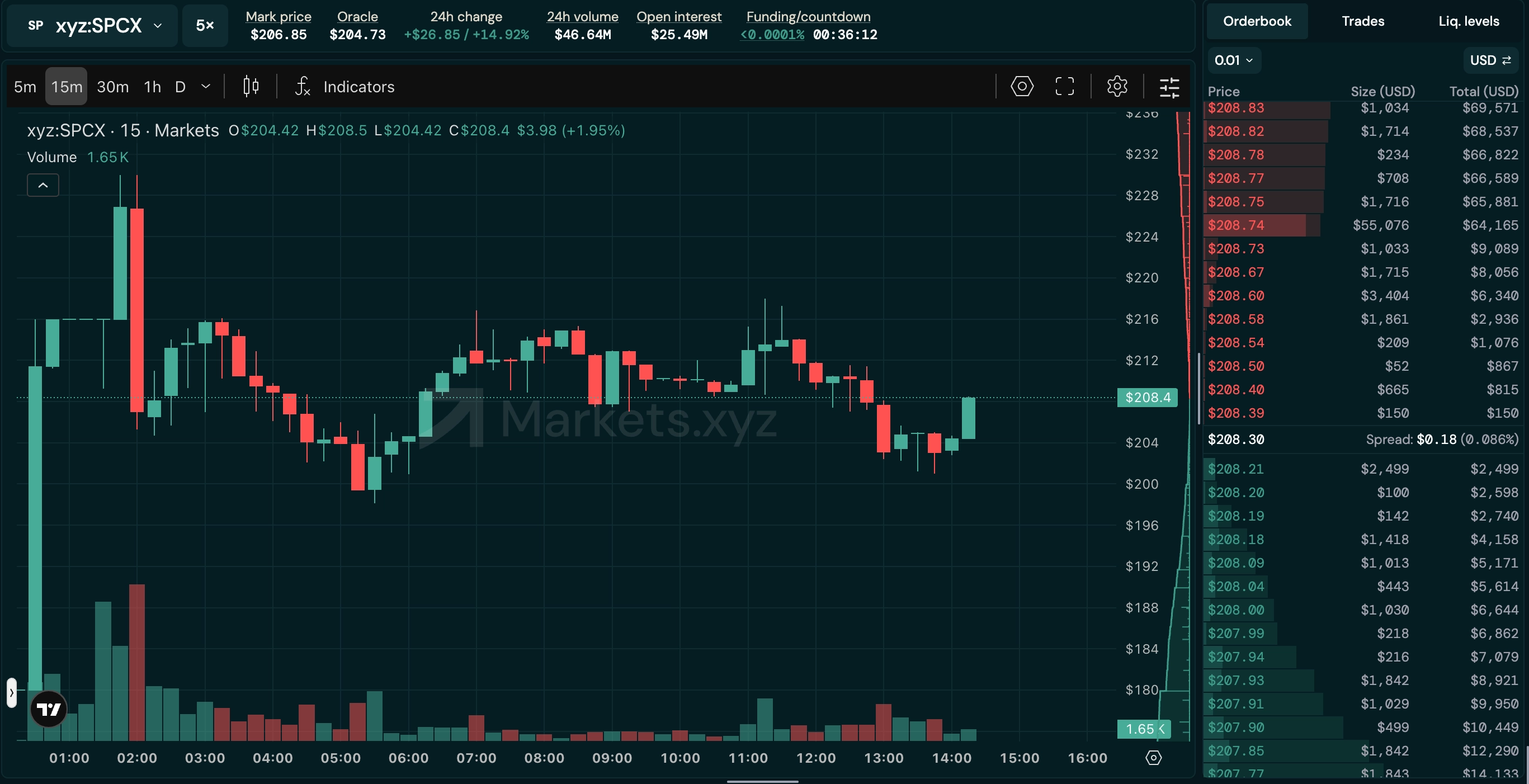Image resolution: width=1529 pixels, height=784 pixels.
Task: Switch to the Trades tab
Action: 1363,21
